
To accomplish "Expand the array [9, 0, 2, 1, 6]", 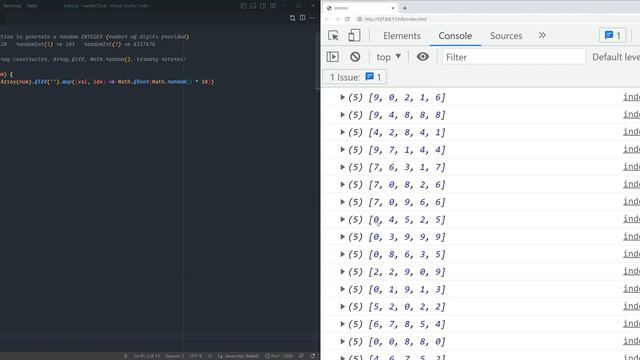I will (342, 97).
